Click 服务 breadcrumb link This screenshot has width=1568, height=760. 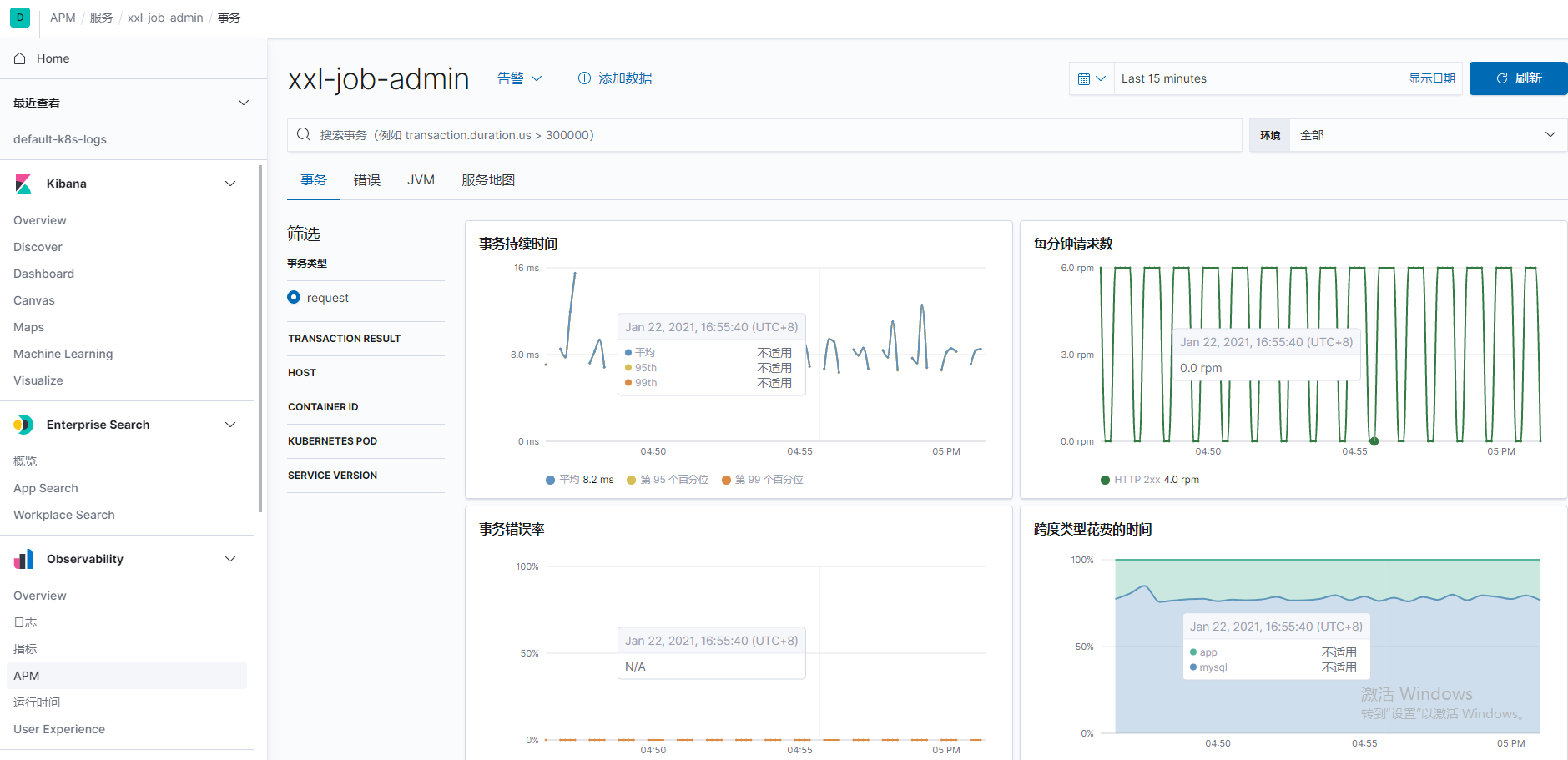tap(101, 18)
